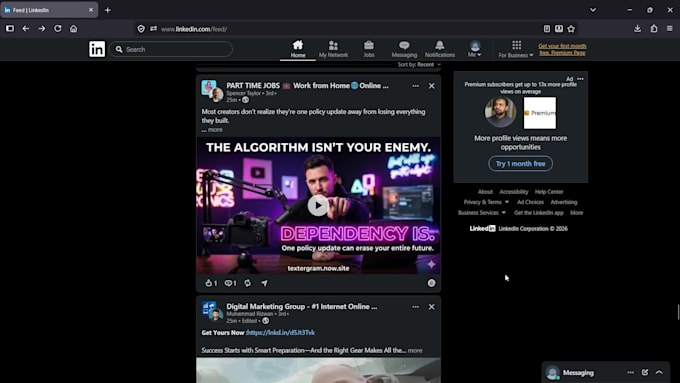Click the Premium free month link

tap(562, 49)
